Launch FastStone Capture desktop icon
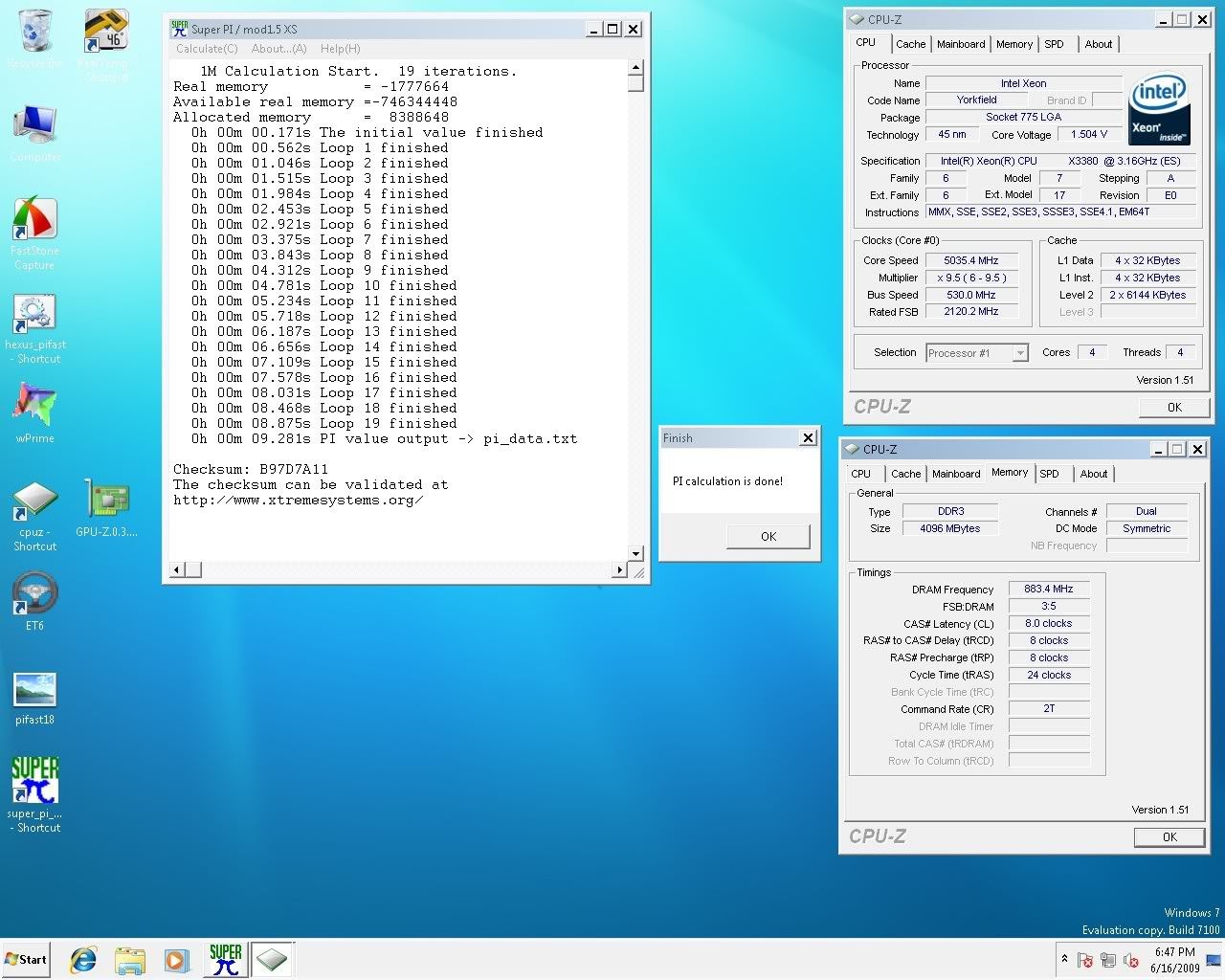Screen dimensions: 1225x980 [35, 233]
